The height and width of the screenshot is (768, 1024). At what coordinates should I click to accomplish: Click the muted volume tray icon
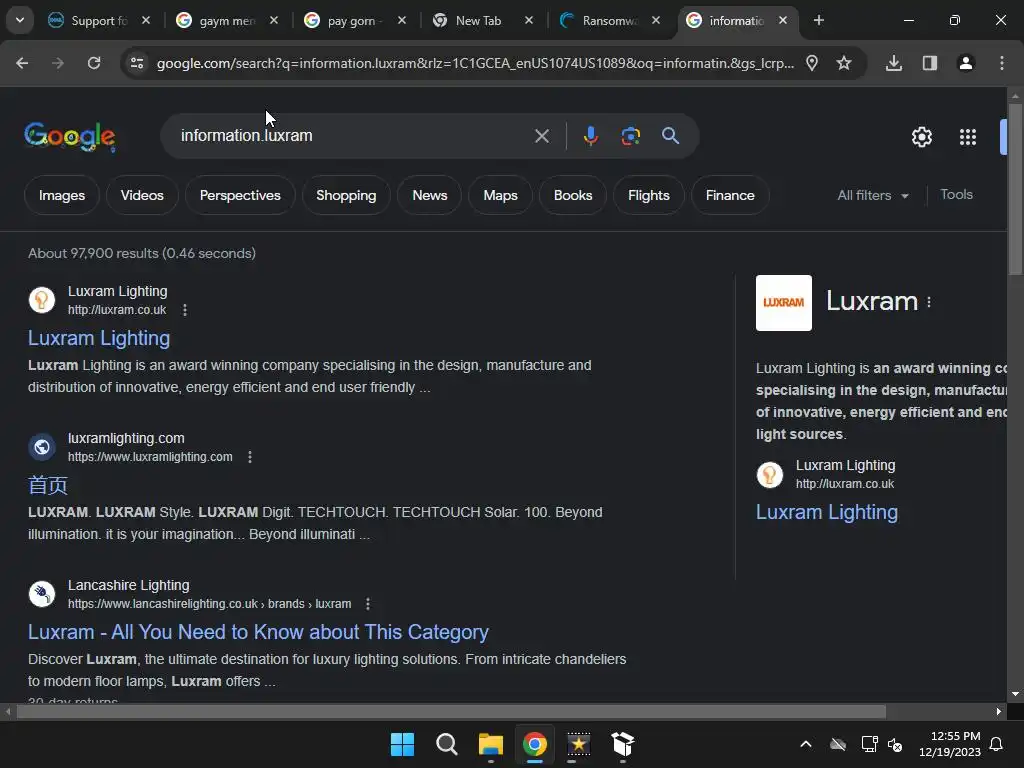895,744
